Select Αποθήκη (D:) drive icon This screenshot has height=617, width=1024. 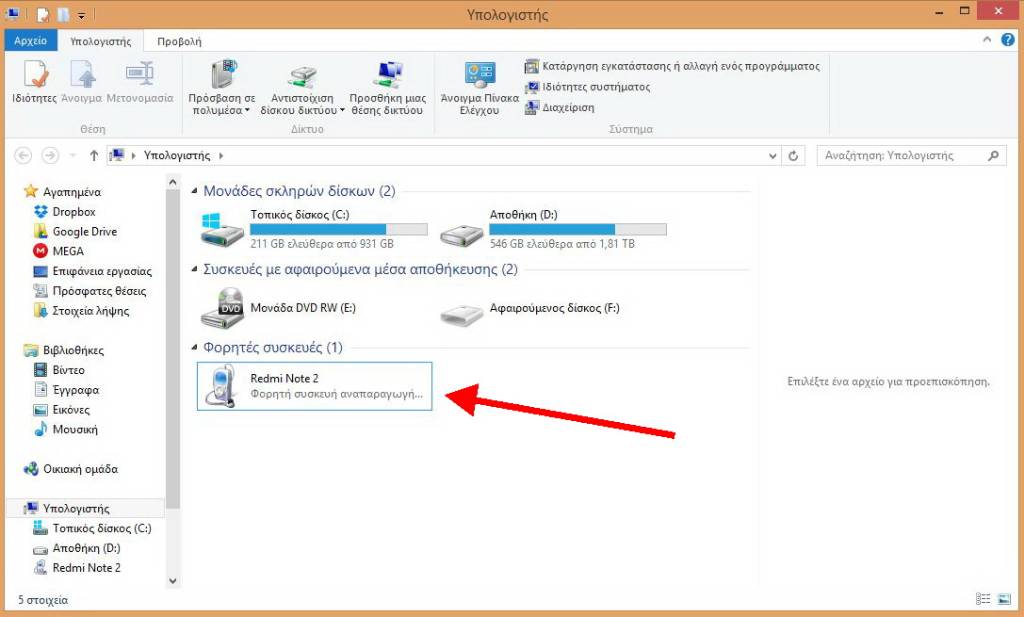(462, 234)
